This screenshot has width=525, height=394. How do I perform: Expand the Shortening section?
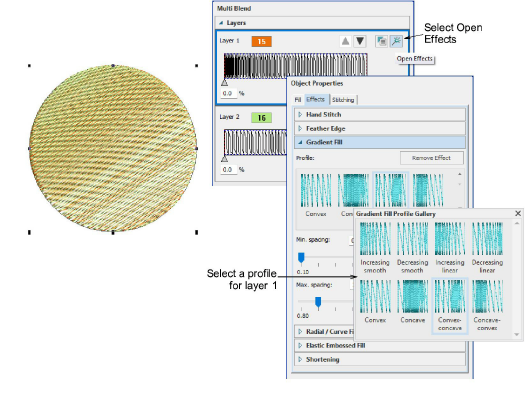click(300, 360)
